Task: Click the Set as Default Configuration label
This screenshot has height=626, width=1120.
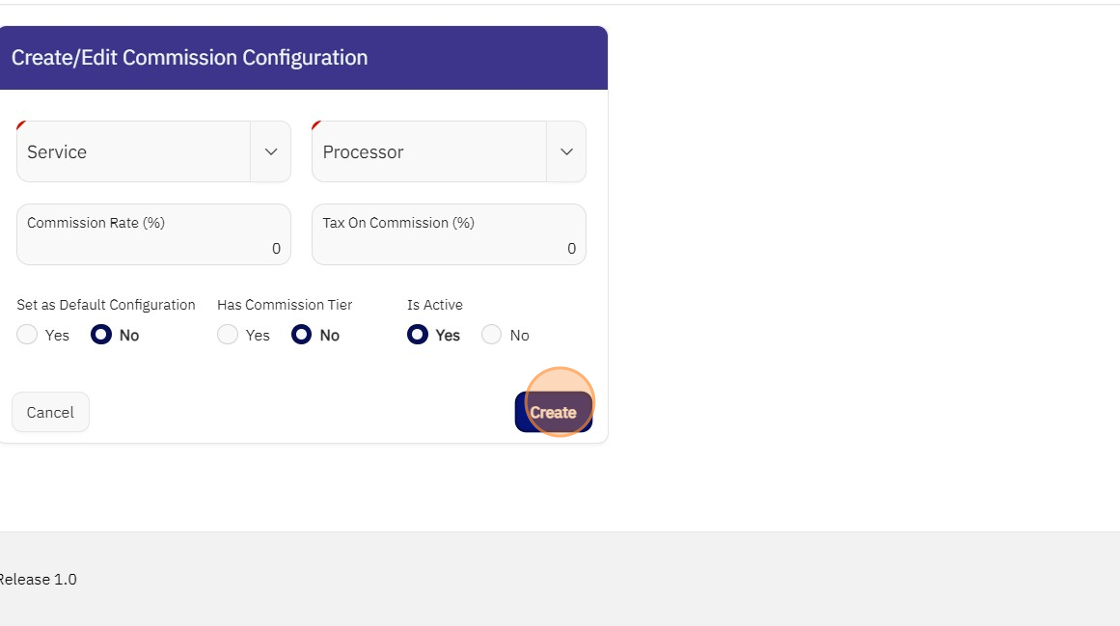Action: (106, 305)
